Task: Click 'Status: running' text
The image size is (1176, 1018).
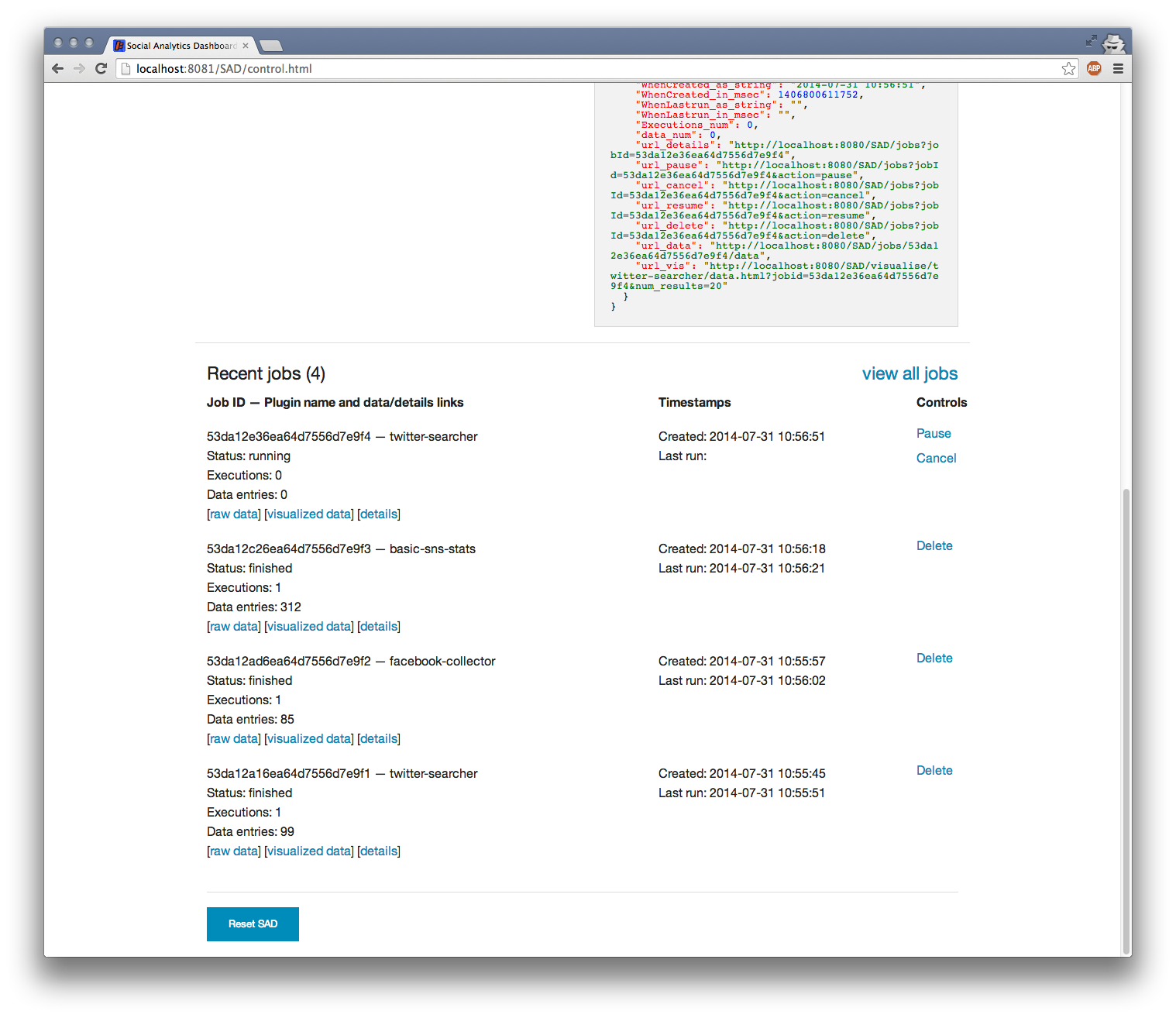Action: pos(249,456)
